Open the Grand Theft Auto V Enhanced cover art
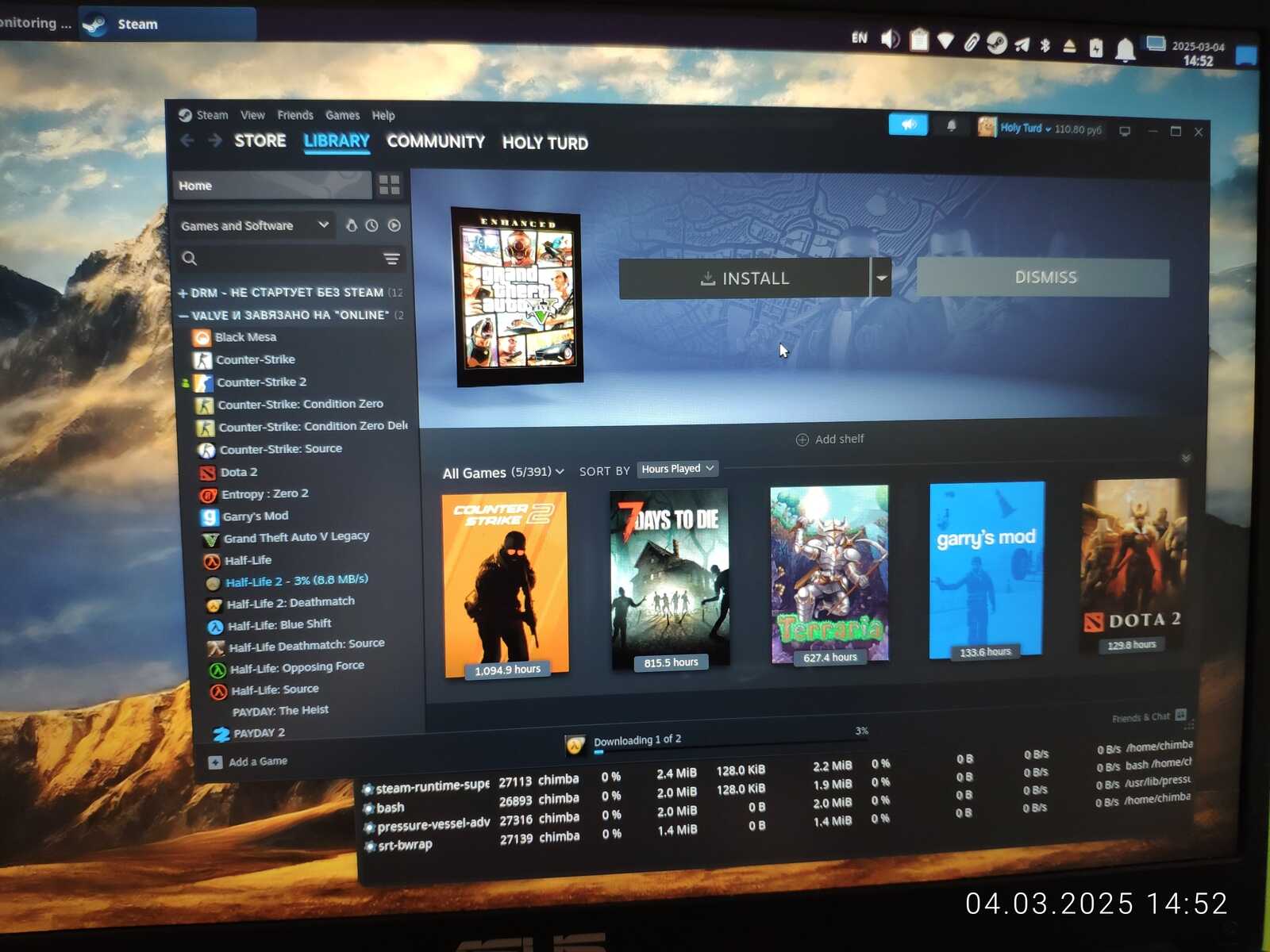The height and width of the screenshot is (952, 1270). tap(518, 297)
